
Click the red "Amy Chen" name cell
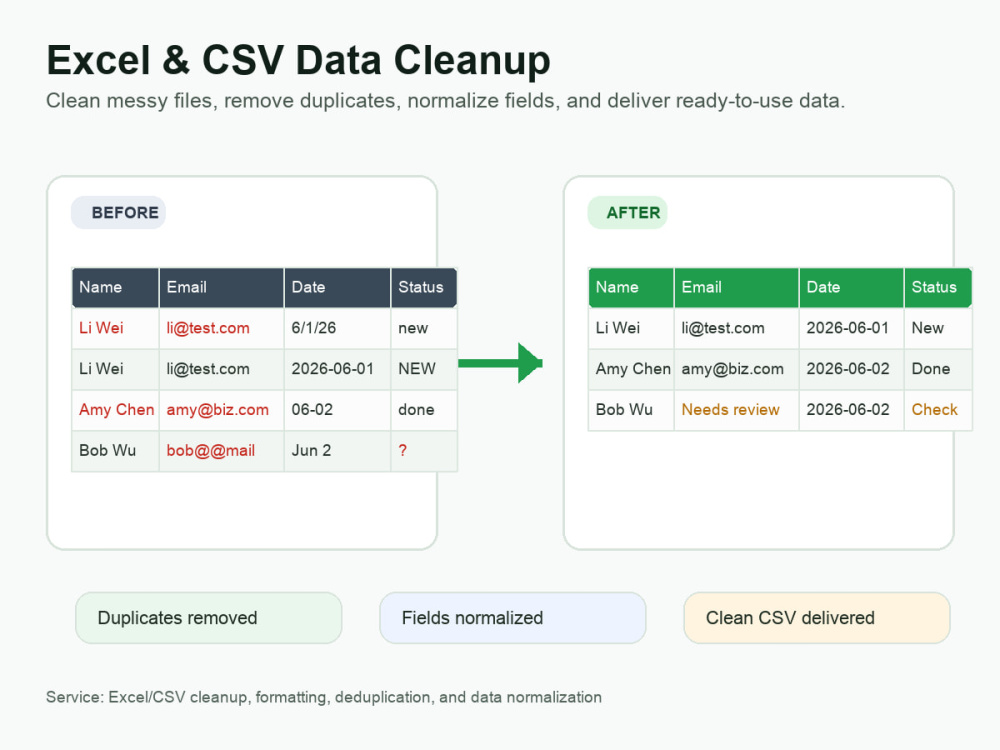click(115, 410)
